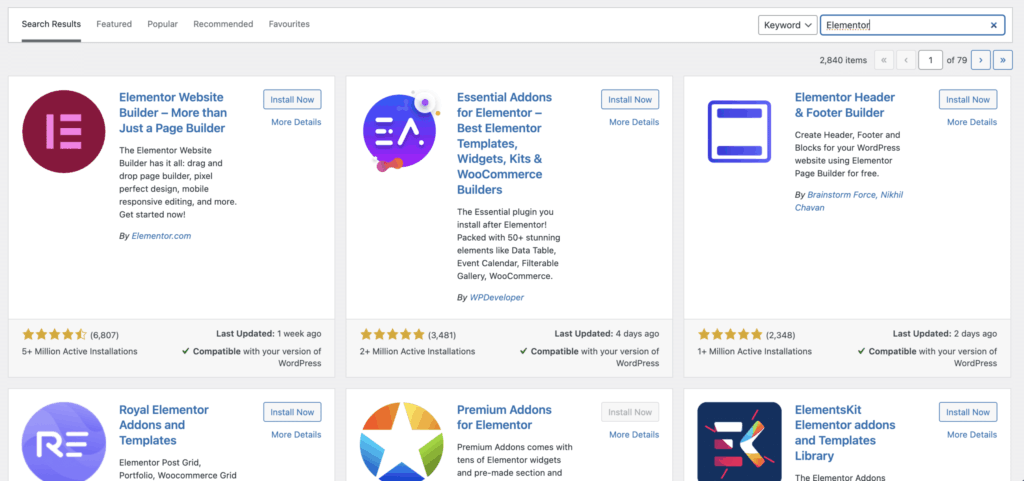Click the star rating with 6,807 reviews
This screenshot has width=1024, height=481.
[54, 335]
